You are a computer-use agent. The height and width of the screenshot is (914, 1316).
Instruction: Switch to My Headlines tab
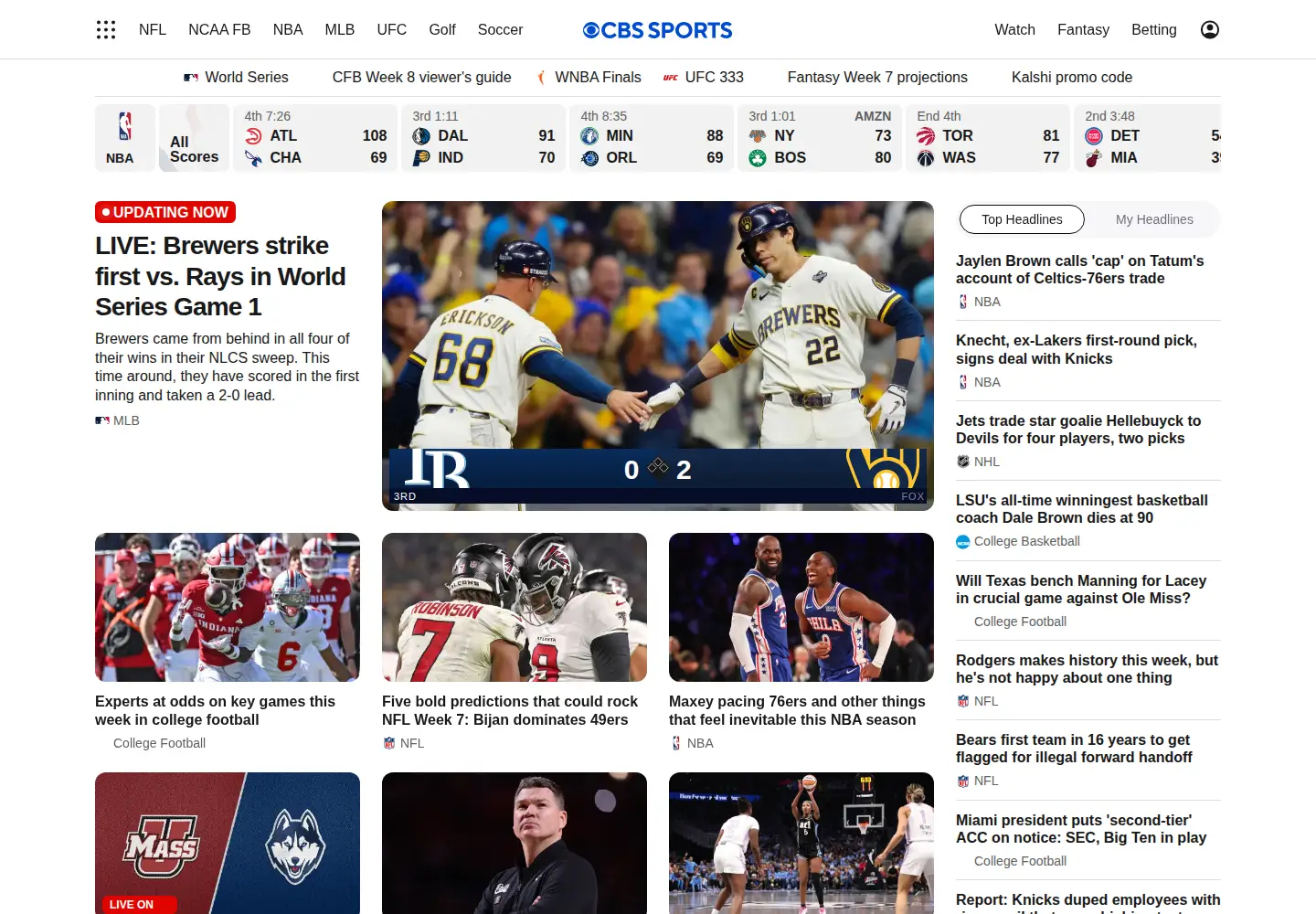(1154, 219)
